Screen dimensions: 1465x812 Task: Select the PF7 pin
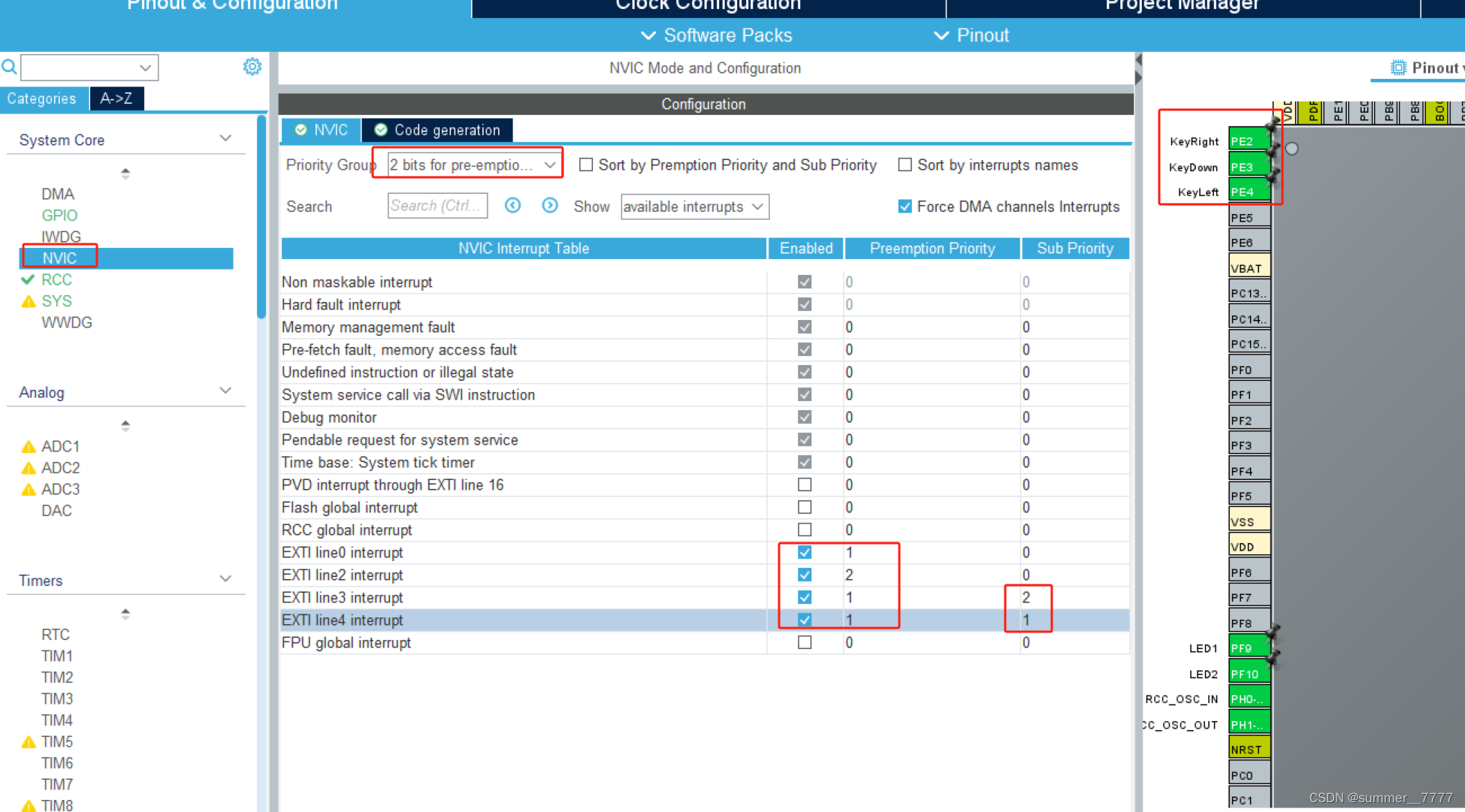[x=1249, y=597]
